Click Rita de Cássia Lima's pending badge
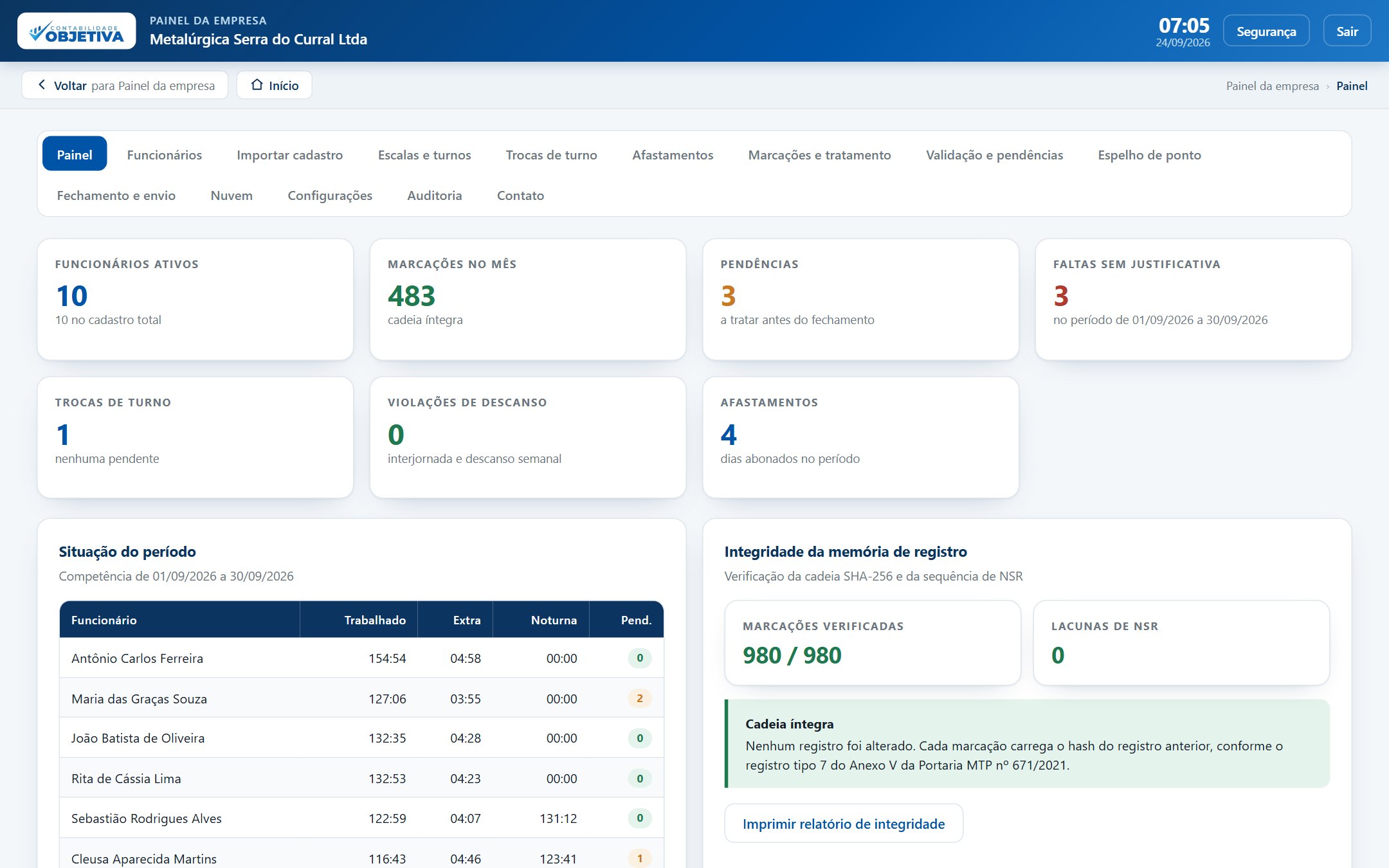The height and width of the screenshot is (868, 1389). [x=639, y=778]
